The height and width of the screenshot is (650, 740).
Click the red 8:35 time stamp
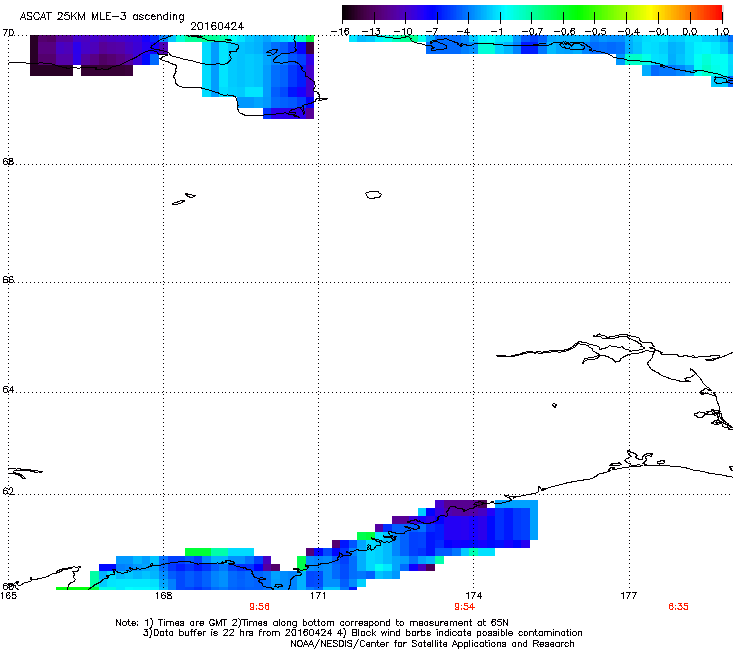pyautogui.click(x=678, y=607)
